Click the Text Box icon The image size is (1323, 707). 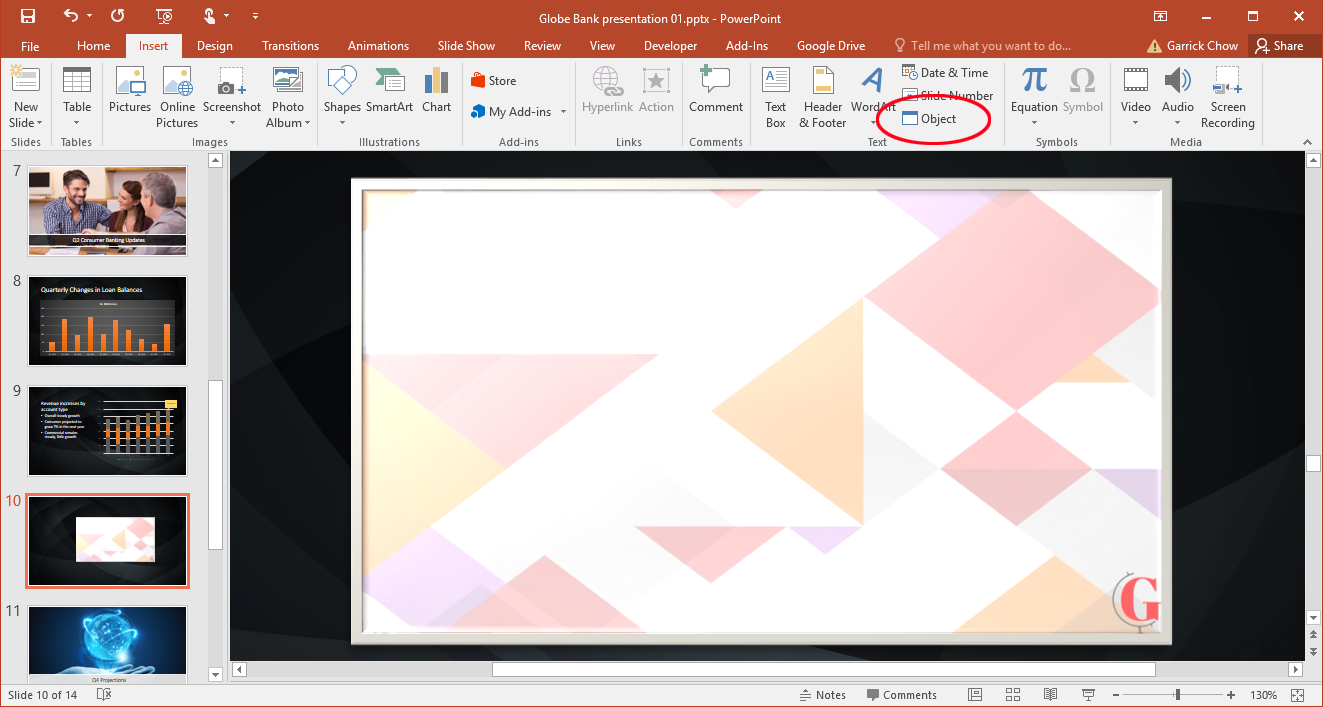pyautogui.click(x=776, y=96)
